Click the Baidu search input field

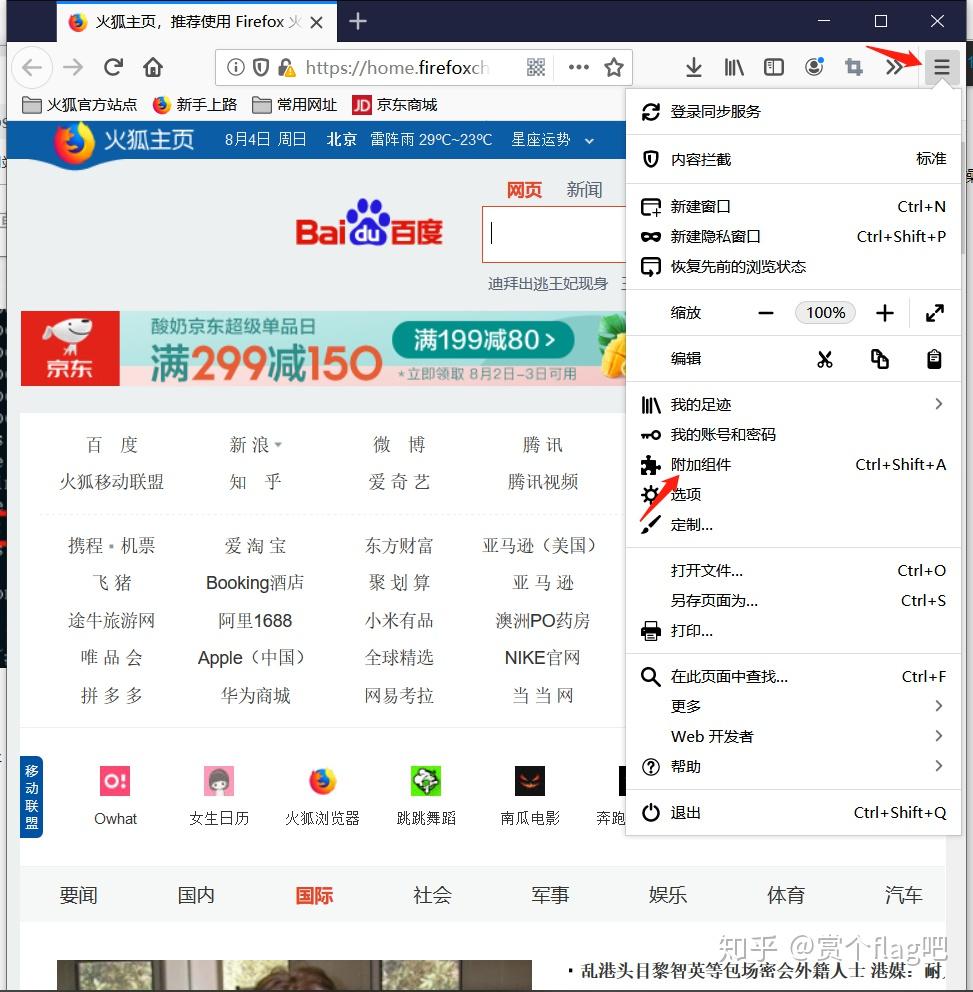(x=554, y=234)
